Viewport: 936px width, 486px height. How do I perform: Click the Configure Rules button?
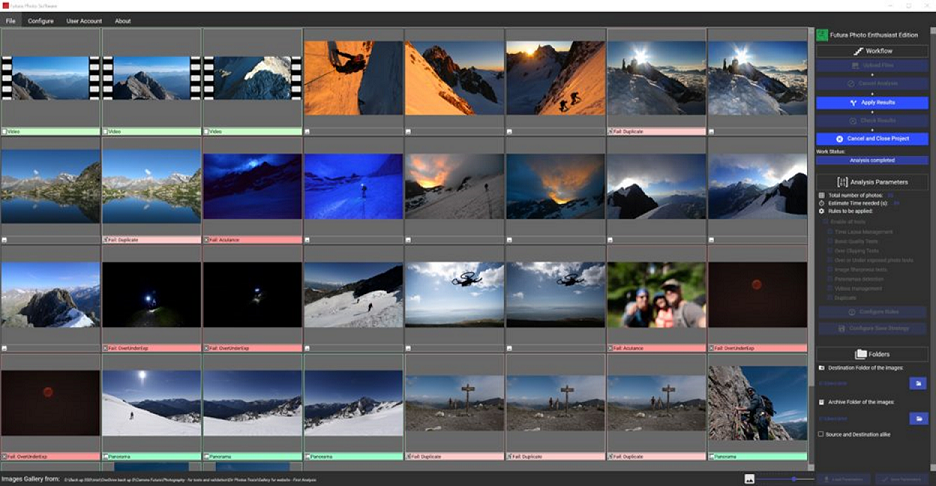pos(872,312)
